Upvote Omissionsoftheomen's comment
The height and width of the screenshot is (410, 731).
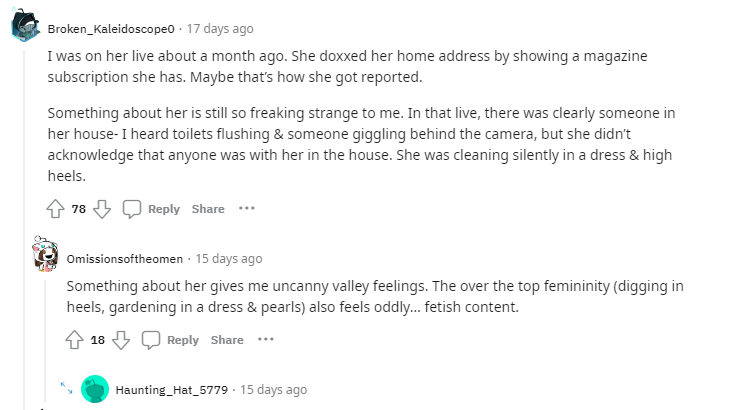[x=74, y=340]
